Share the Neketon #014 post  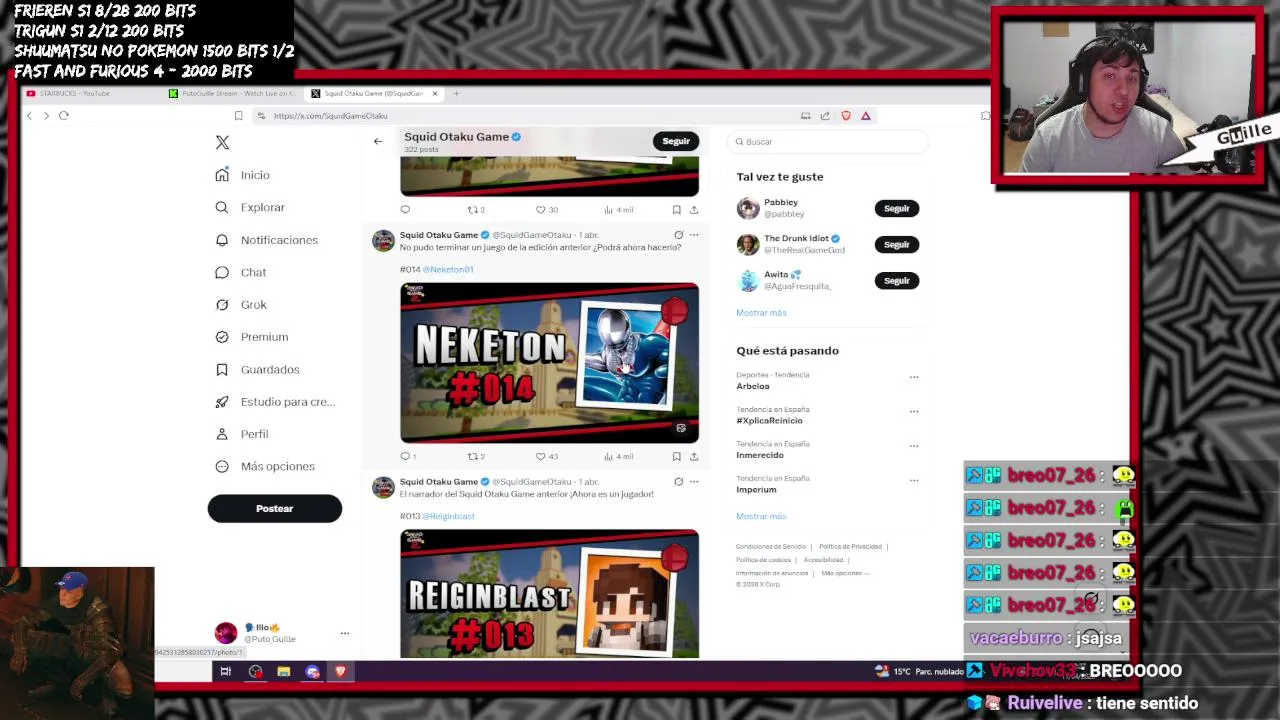693,456
